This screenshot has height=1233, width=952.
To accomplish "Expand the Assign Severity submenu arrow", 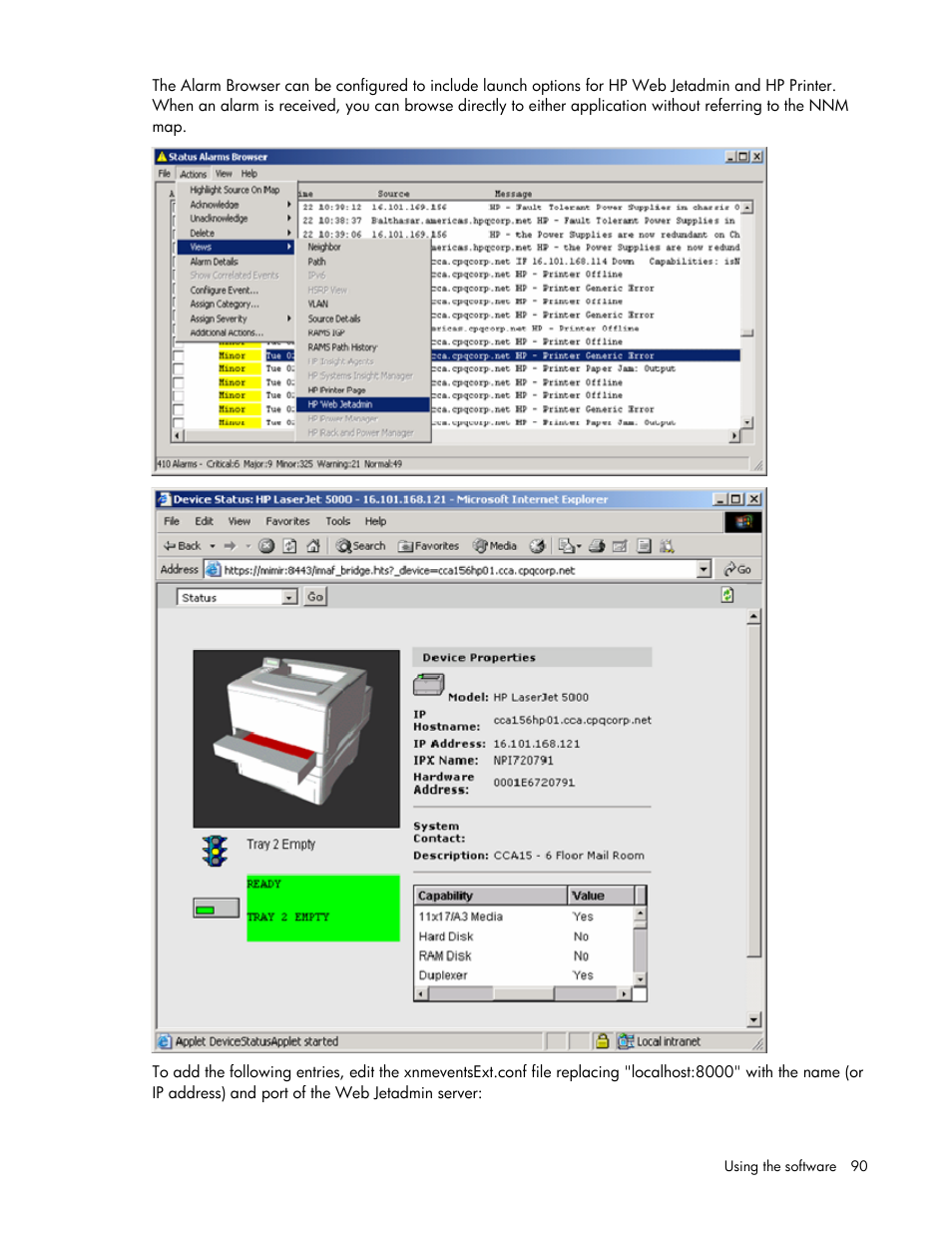I will click(289, 318).
